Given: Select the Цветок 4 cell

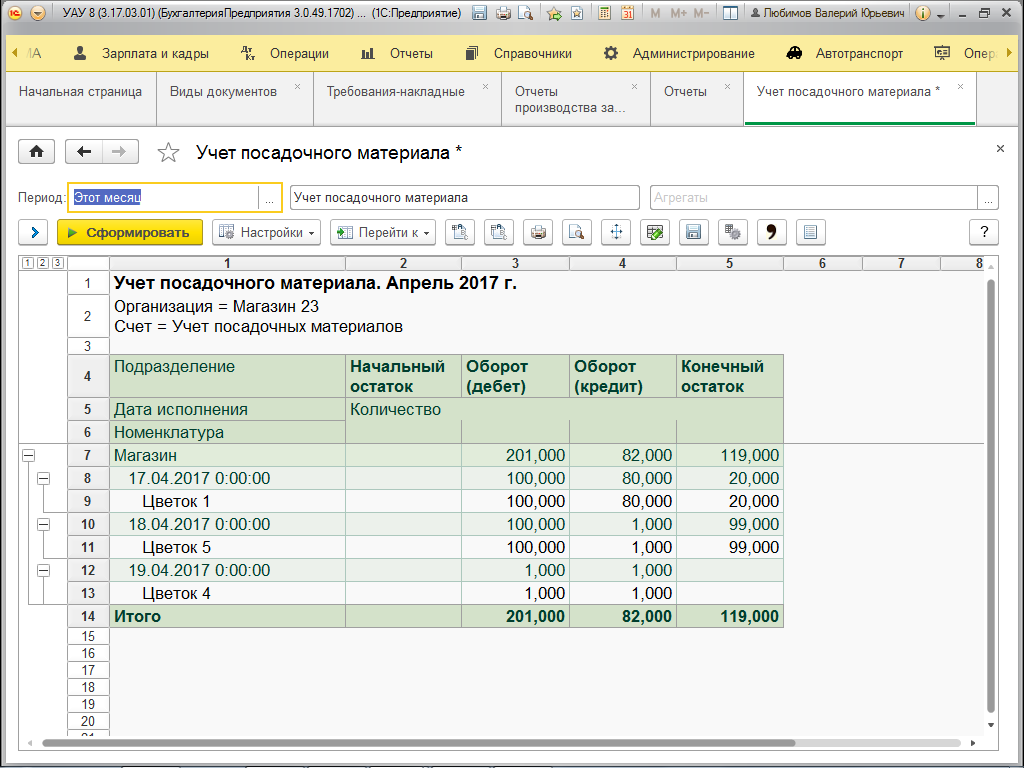Looking at the screenshot, I should pyautogui.click(x=227, y=593).
